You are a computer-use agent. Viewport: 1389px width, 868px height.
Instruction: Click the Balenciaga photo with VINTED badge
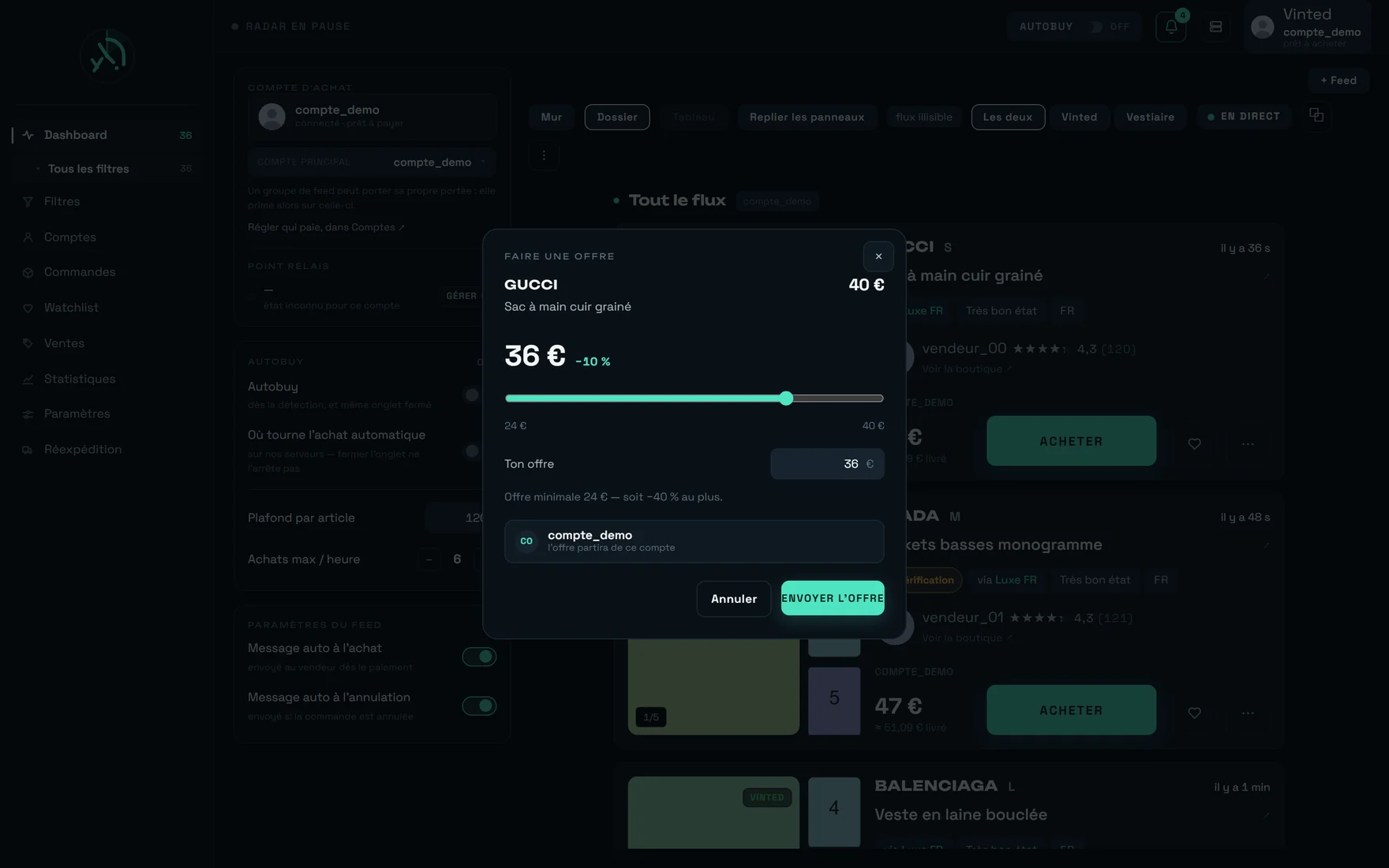(713, 813)
